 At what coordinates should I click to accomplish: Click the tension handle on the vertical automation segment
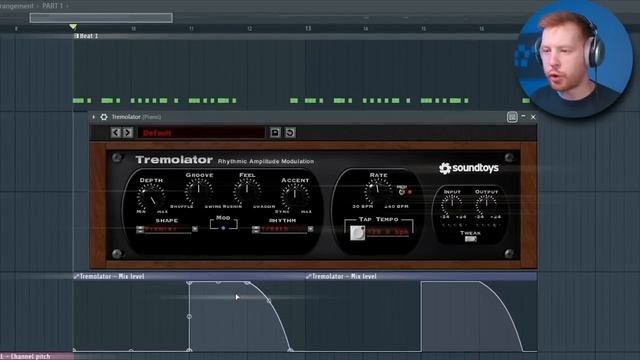pyautogui.click(x=189, y=316)
